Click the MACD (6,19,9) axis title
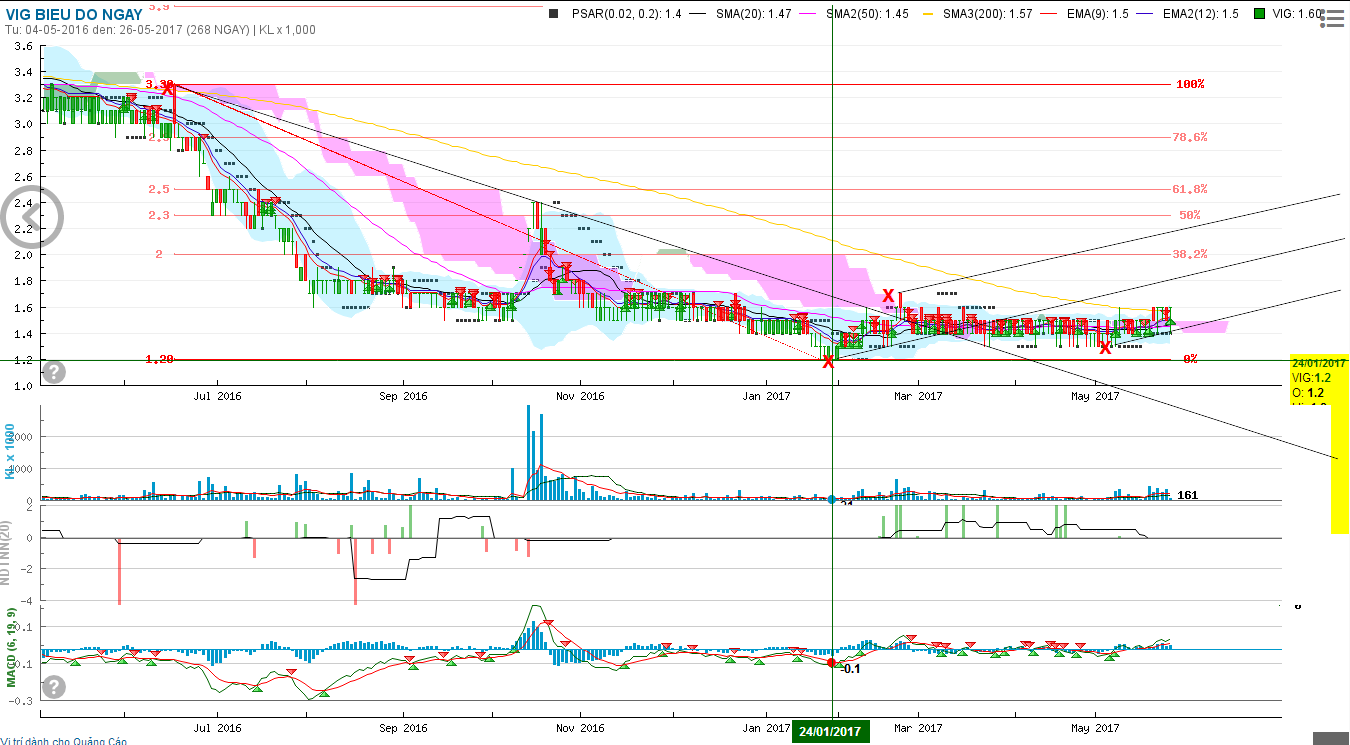Image resolution: width=1350 pixels, height=745 pixels. [x=12, y=650]
